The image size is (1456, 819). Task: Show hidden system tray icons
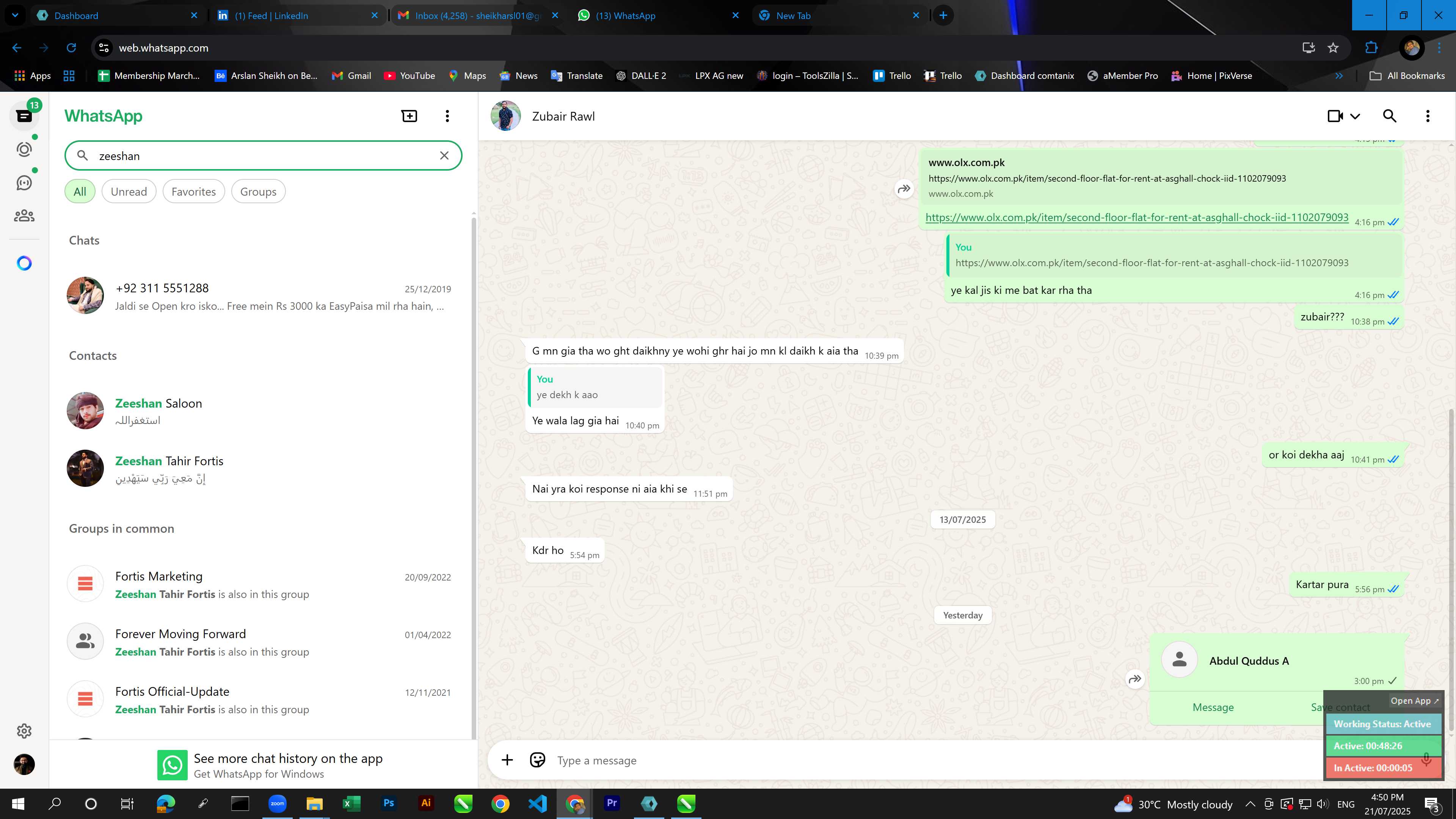pos(1250,804)
